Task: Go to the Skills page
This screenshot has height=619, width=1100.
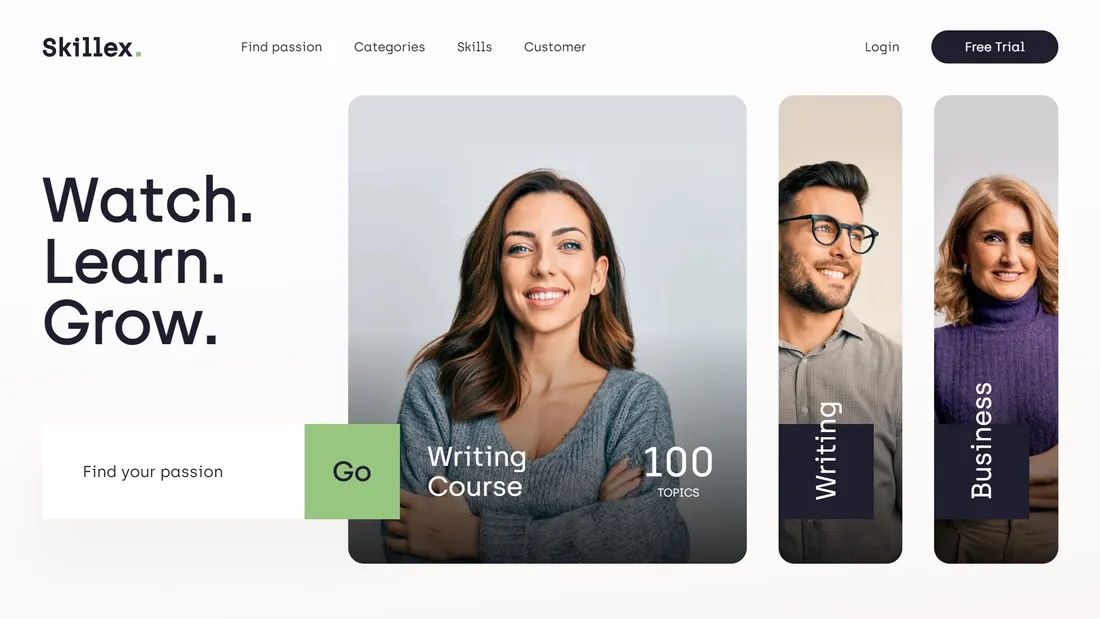Action: (x=474, y=47)
